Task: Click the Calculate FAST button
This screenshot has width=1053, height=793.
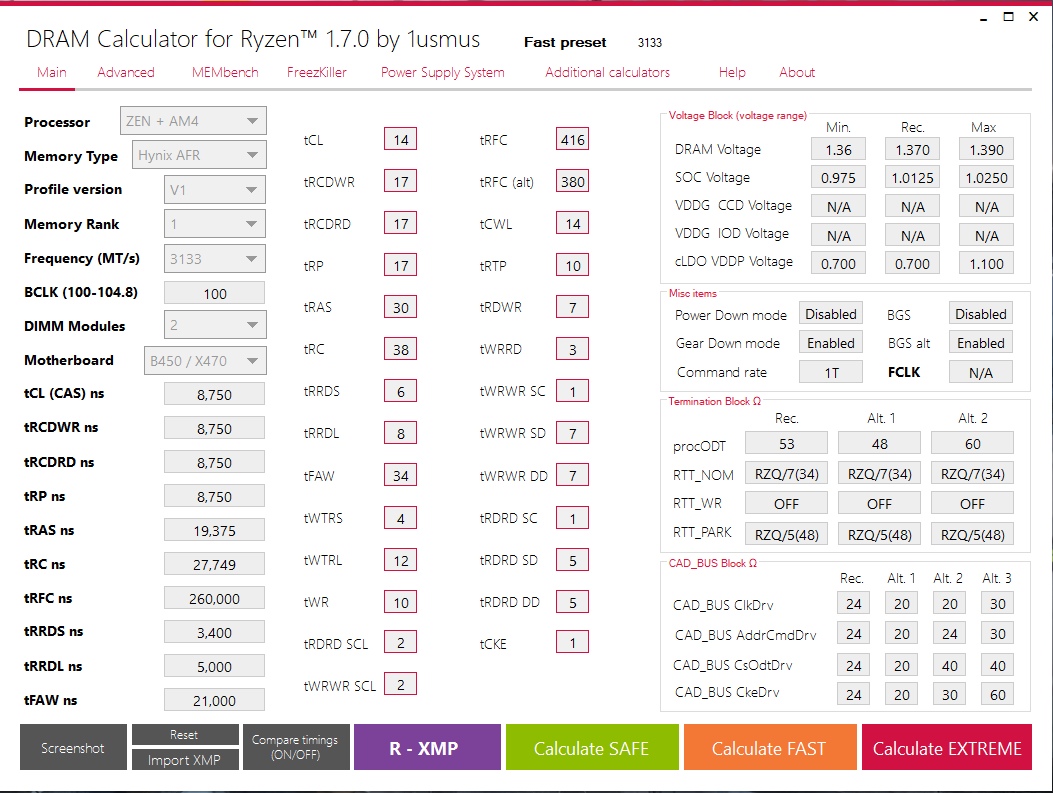Action: (770, 747)
